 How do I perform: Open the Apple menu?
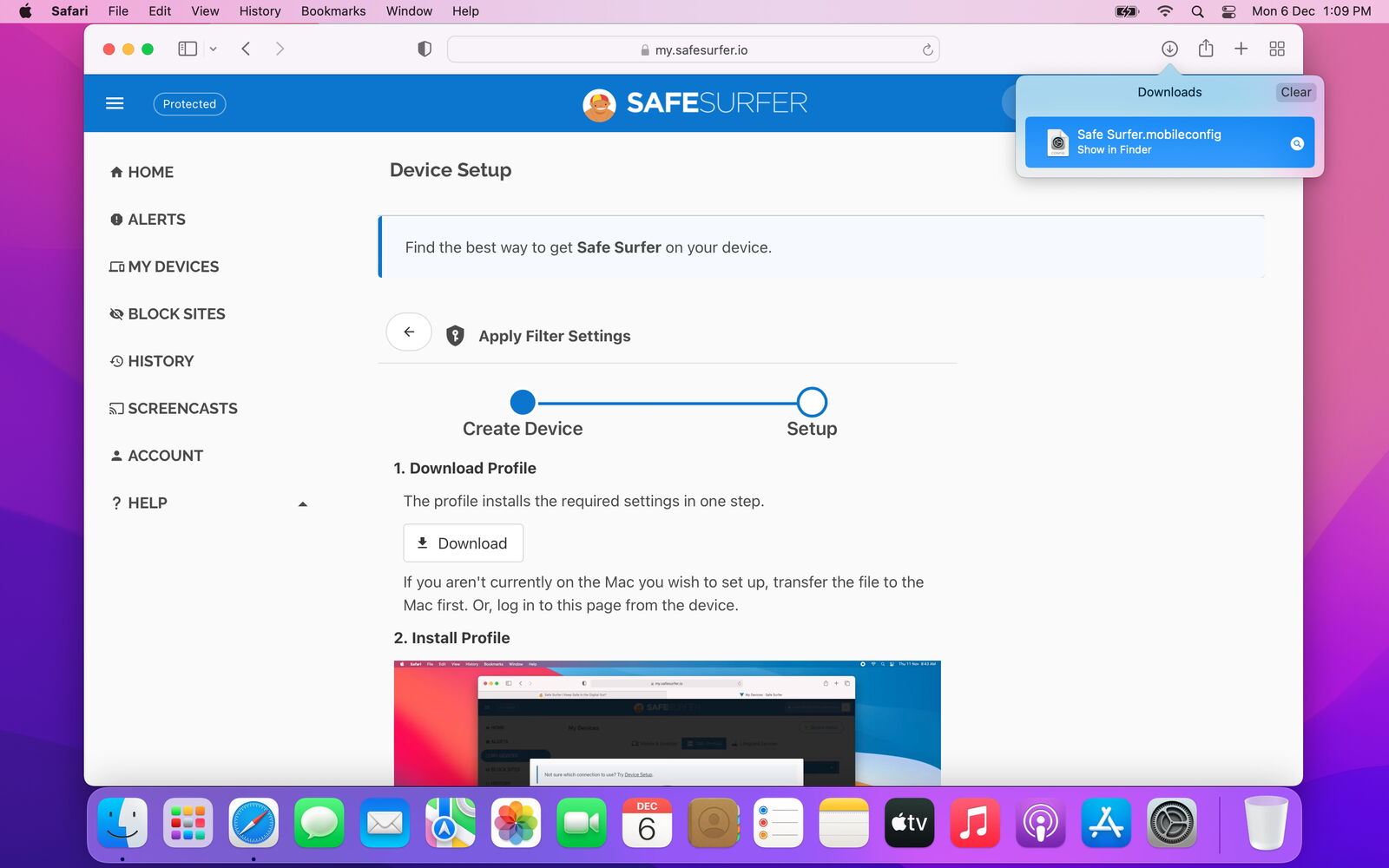click(x=25, y=11)
